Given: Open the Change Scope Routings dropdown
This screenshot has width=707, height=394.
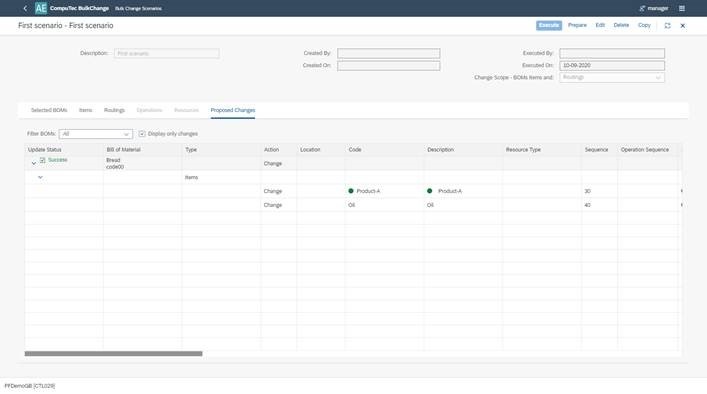Looking at the screenshot, I should [612, 78].
